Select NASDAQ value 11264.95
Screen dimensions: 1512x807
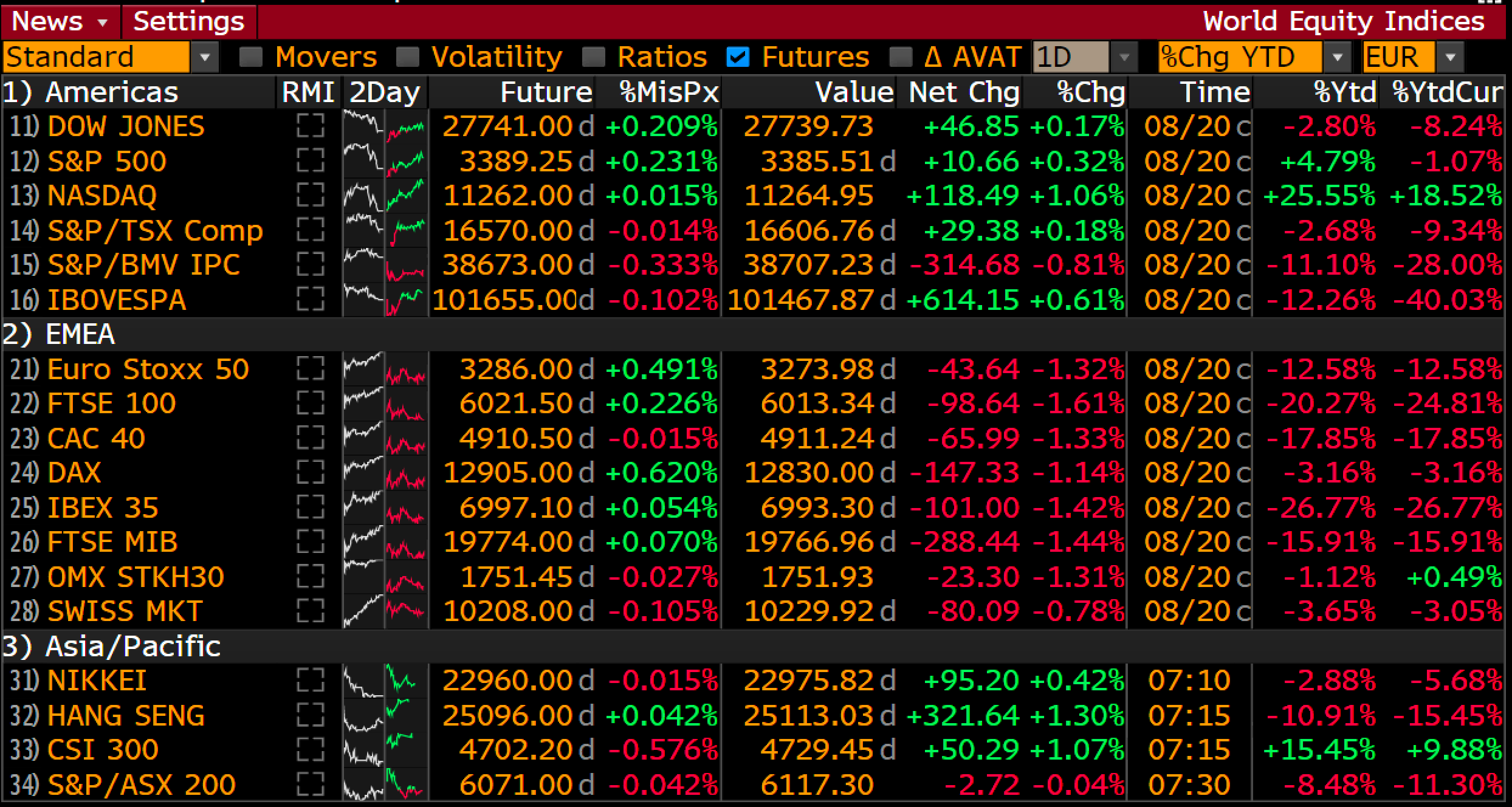808,196
